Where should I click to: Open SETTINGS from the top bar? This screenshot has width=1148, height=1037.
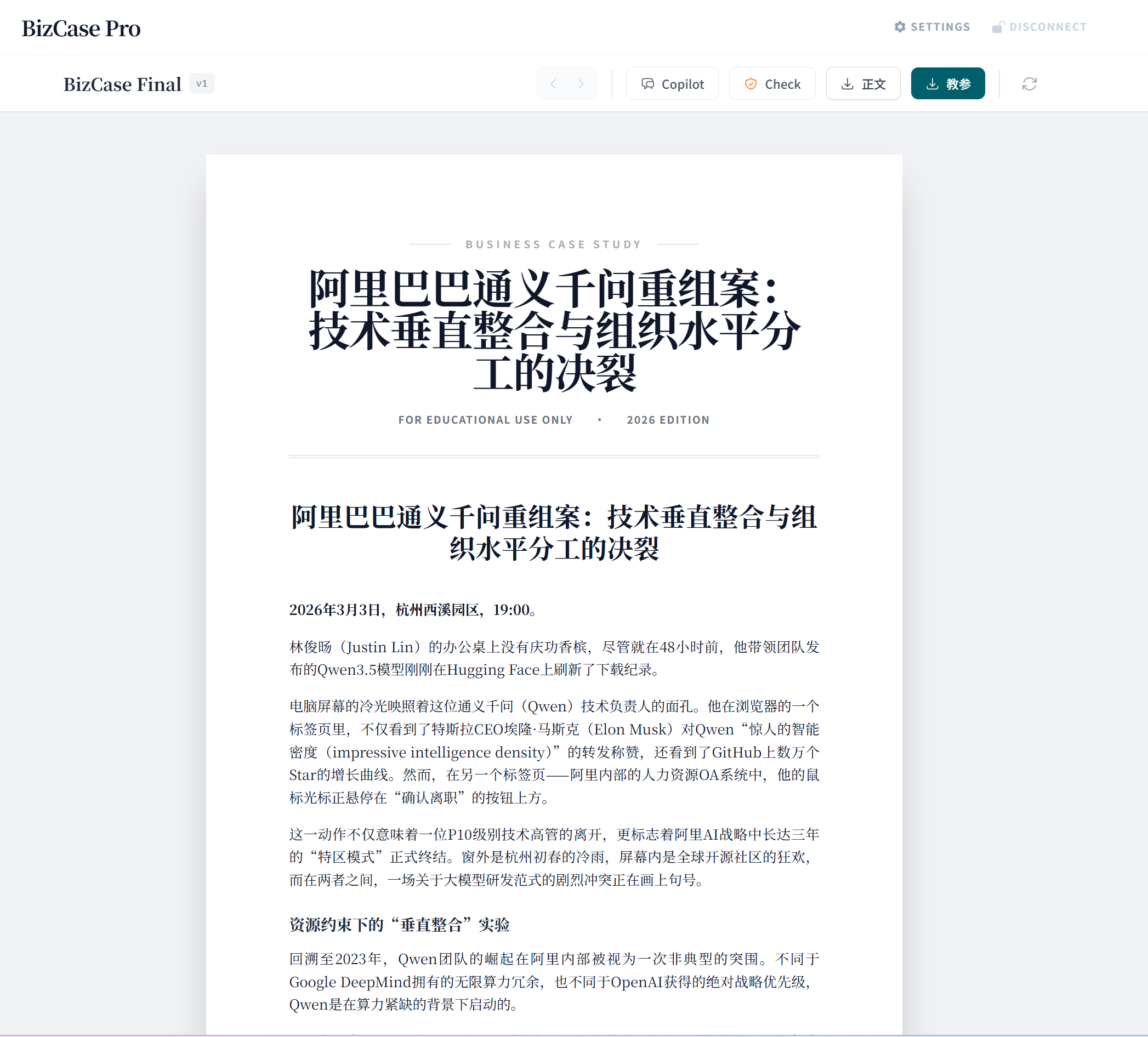pos(940,27)
